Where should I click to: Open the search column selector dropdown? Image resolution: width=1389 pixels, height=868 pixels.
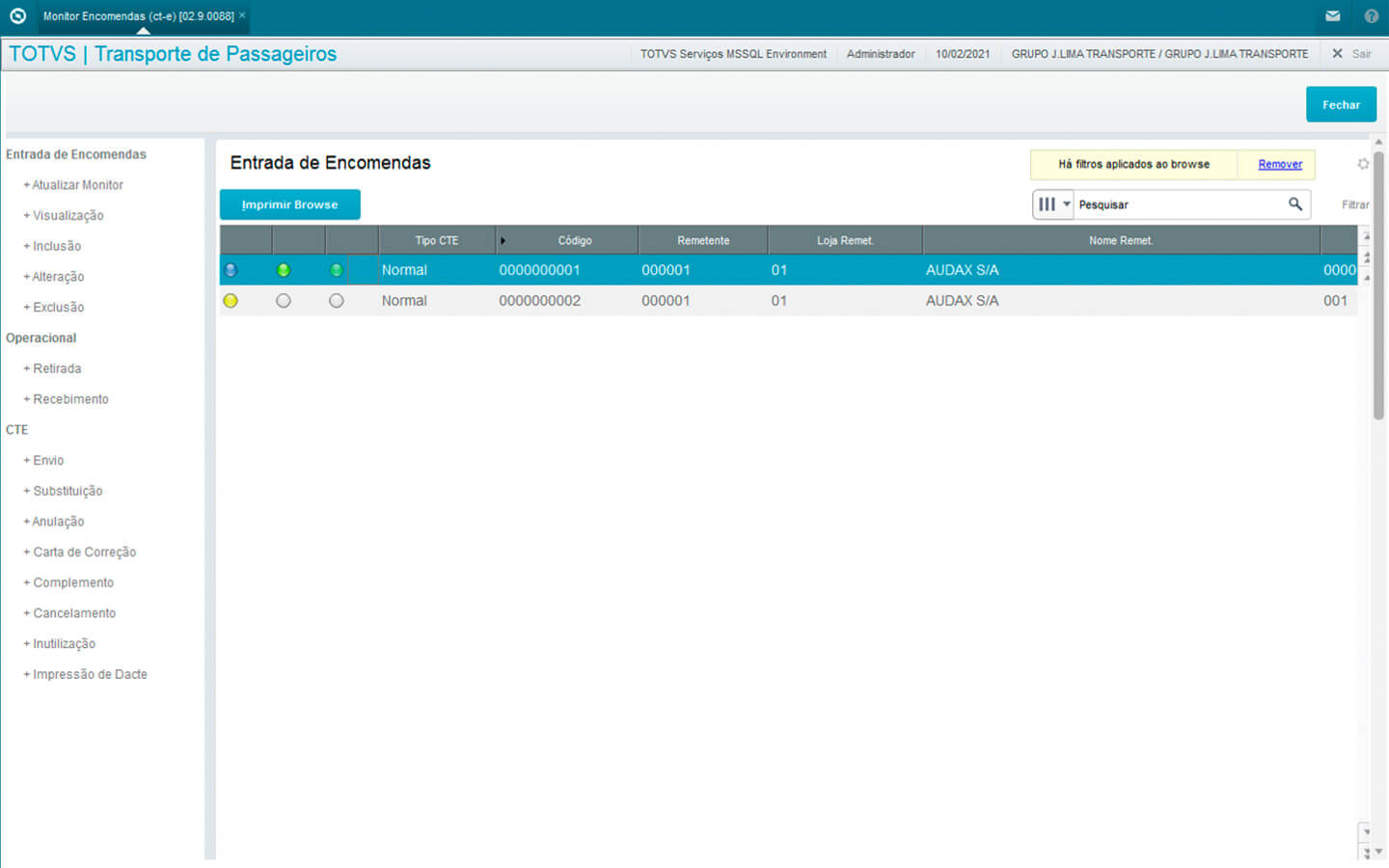[x=1053, y=204]
